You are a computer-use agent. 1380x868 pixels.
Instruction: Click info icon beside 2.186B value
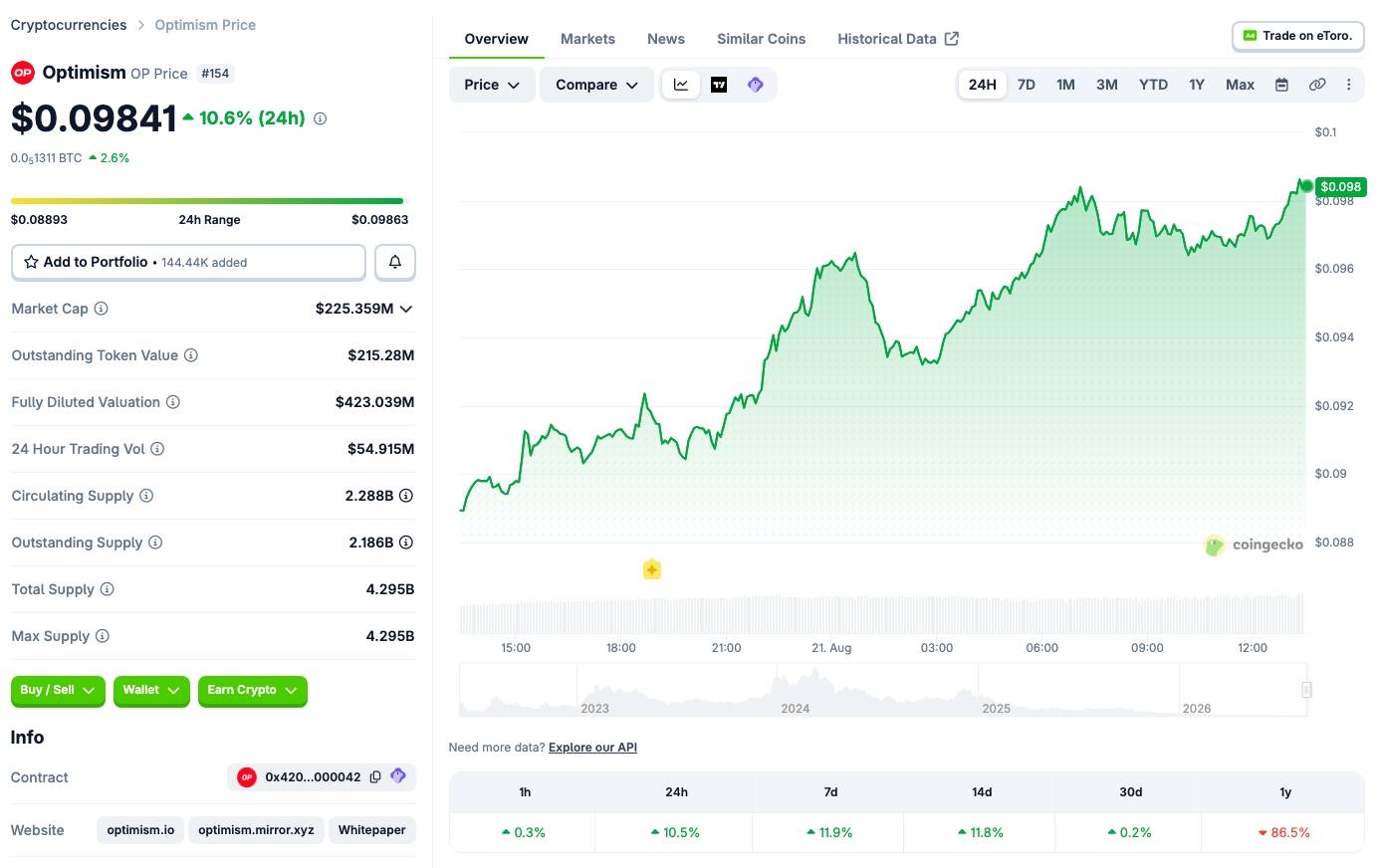pos(406,542)
